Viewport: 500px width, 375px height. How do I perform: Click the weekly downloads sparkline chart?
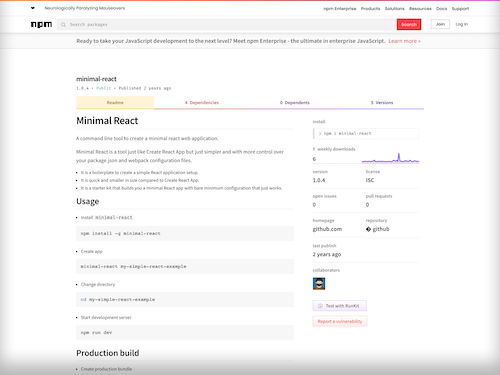(x=390, y=158)
